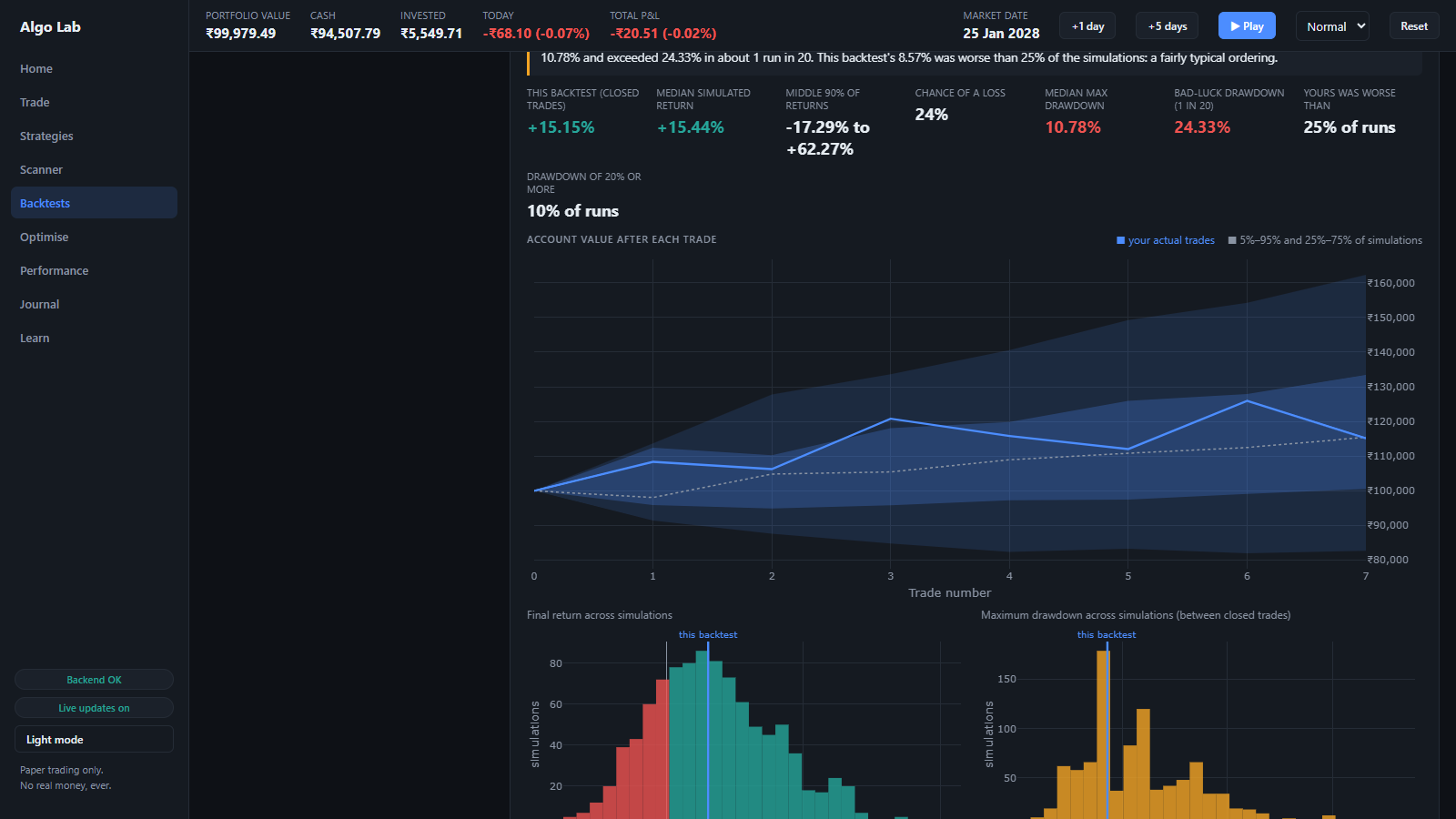Open the Optimise page
This screenshot has height=819, width=1456.
[94, 237]
